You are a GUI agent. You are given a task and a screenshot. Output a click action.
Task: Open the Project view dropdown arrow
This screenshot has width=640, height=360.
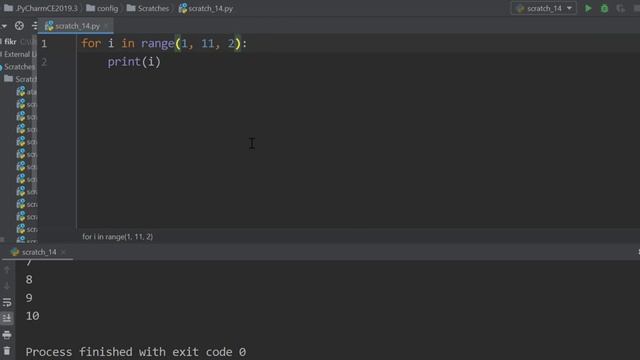pyautogui.click(x=4, y=26)
